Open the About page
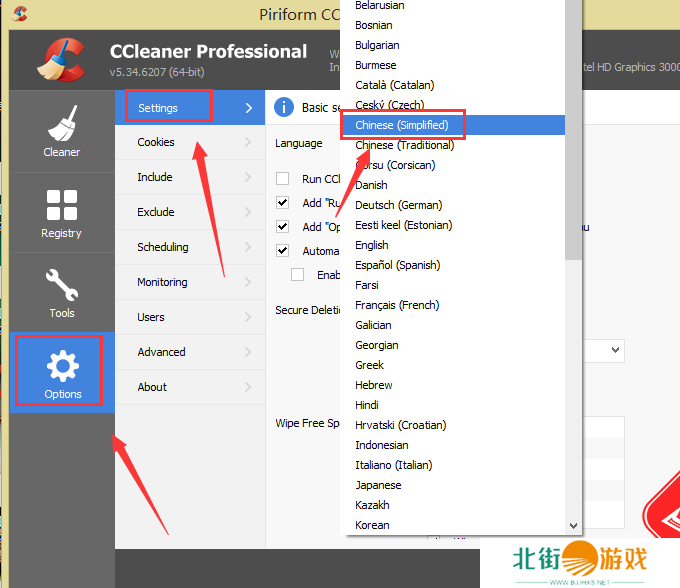680x588 pixels. (152, 387)
